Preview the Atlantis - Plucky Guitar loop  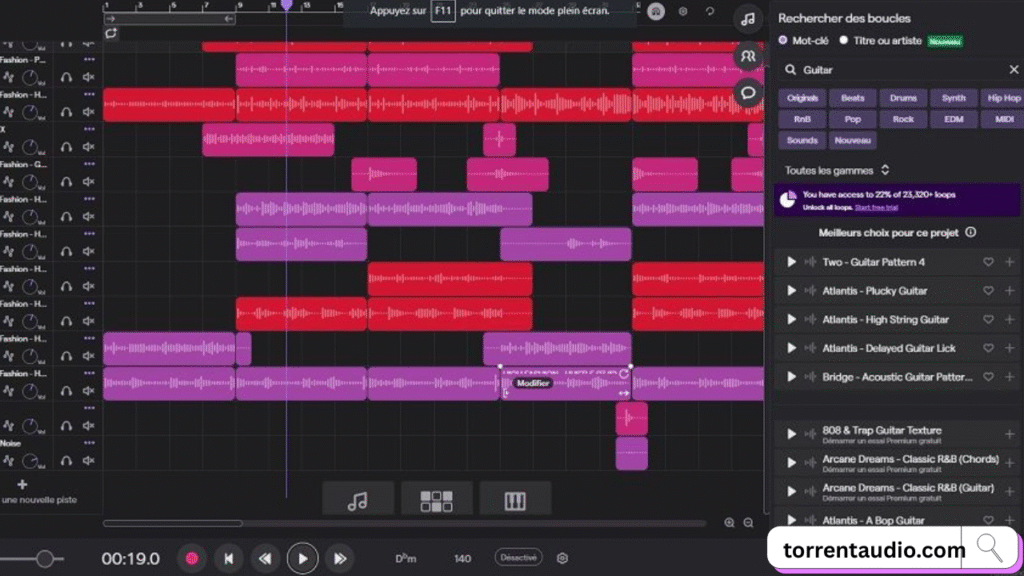pyautogui.click(x=792, y=291)
